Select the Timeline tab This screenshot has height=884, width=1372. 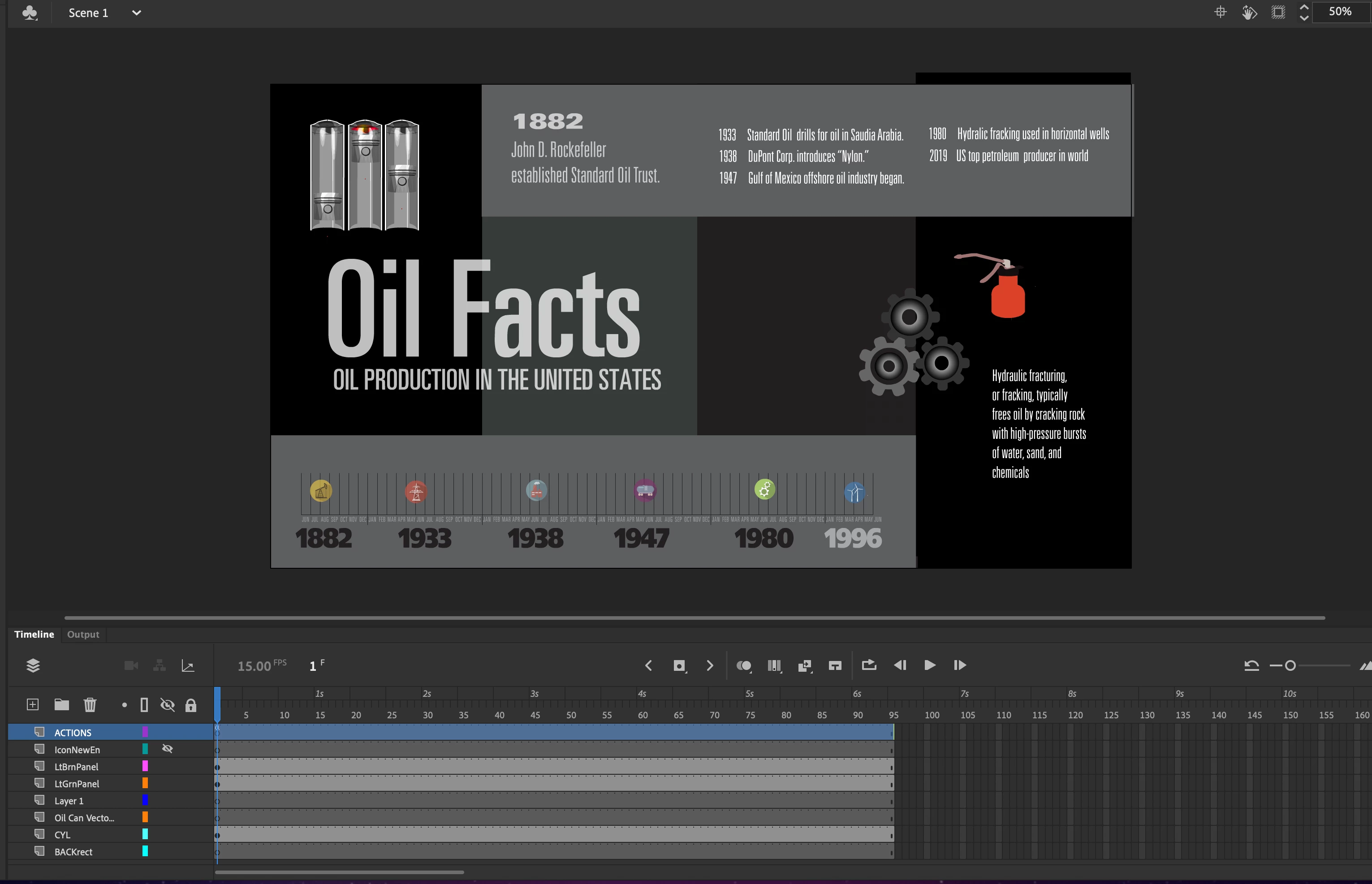[34, 634]
